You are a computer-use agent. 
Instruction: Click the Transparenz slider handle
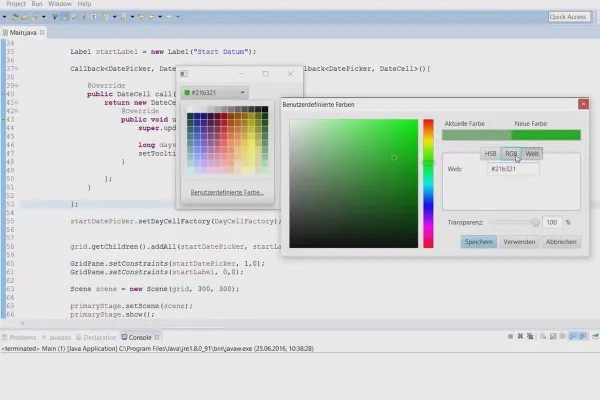coord(536,222)
